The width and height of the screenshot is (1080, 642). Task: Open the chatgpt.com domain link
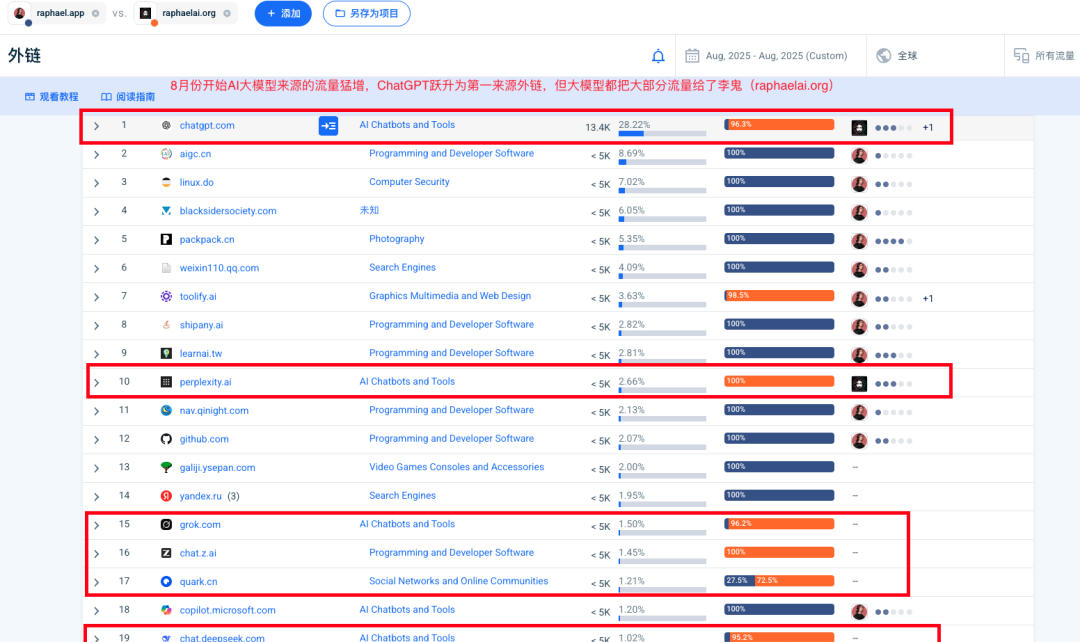point(207,125)
